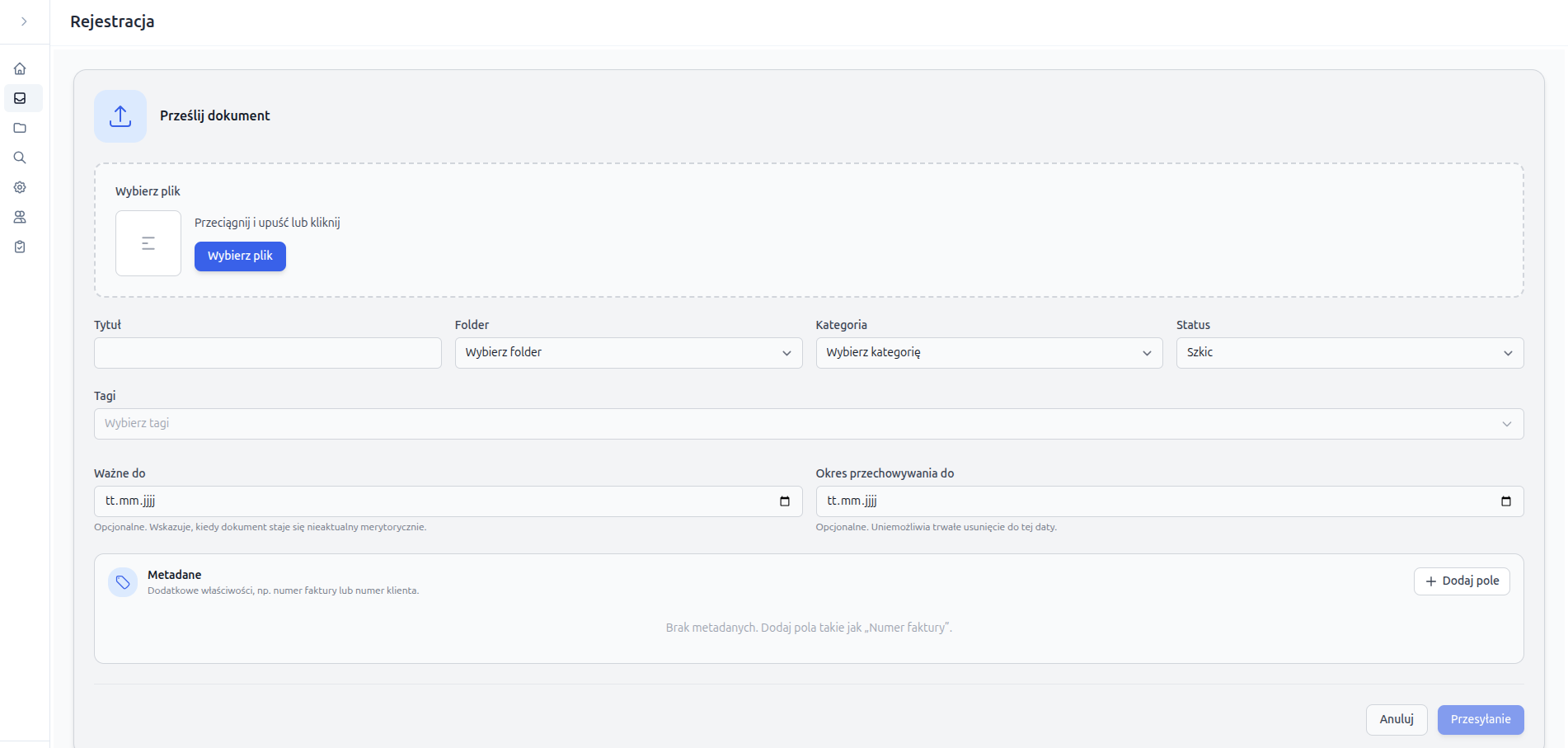Screen dimensions: 1568x748
Task: Open the Wybierz tagi dropdown
Action: pyautogui.click(x=809, y=424)
